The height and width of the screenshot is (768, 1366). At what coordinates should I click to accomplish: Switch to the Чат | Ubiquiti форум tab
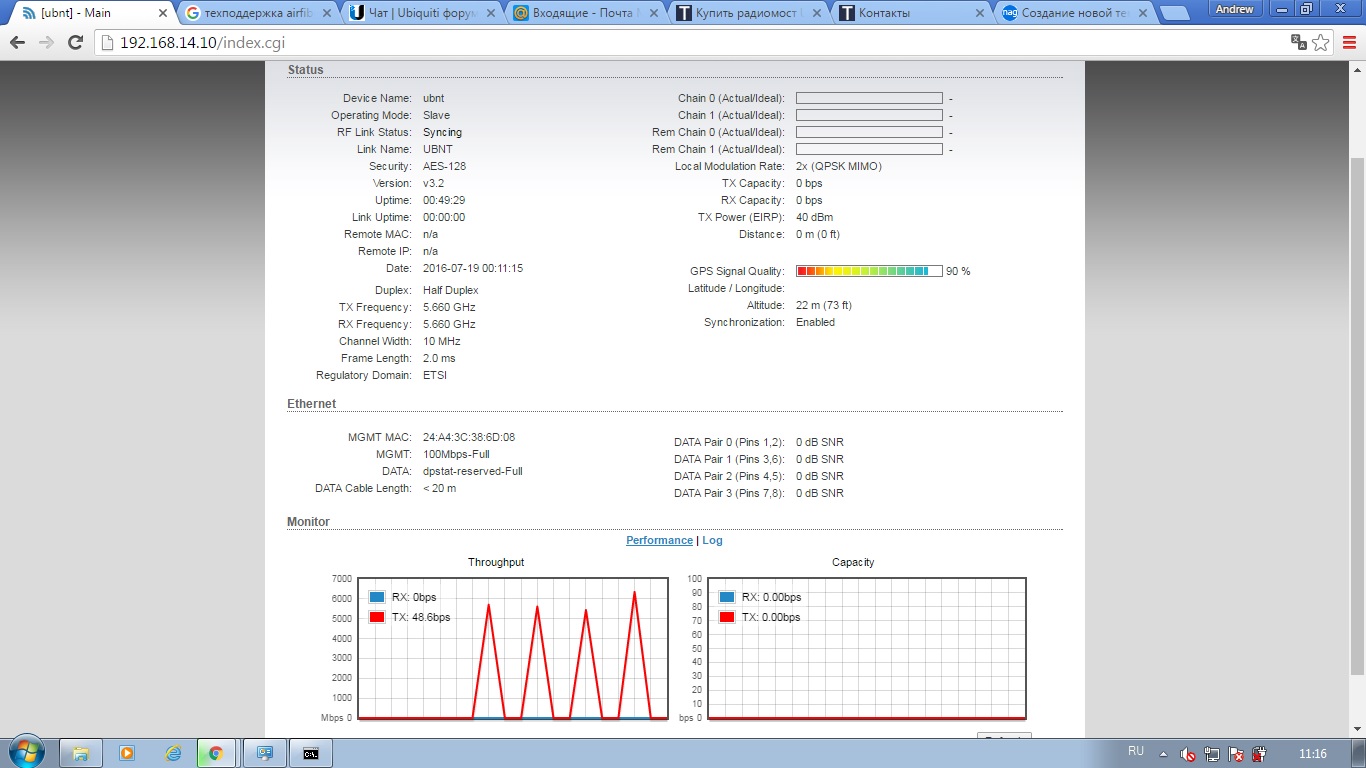pos(423,13)
